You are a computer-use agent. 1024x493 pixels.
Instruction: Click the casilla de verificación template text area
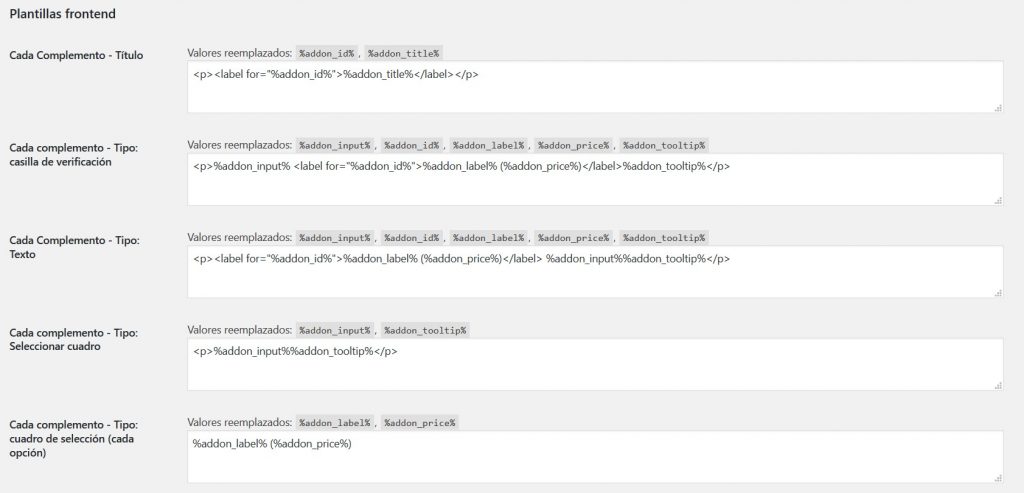point(594,180)
